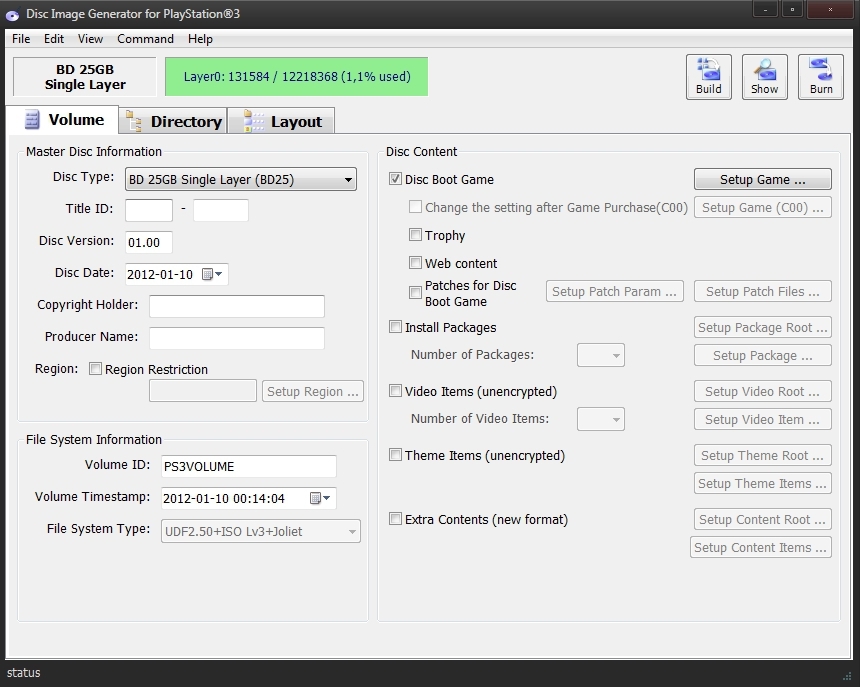This screenshot has height=687, width=860.
Task: Switch to the Layout tab
Action: tap(281, 121)
